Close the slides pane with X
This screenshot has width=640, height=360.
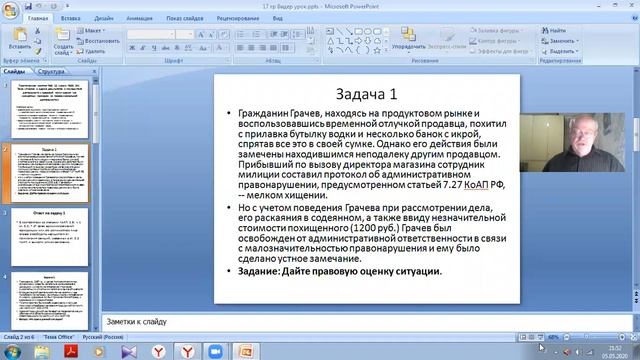[x=94, y=71]
